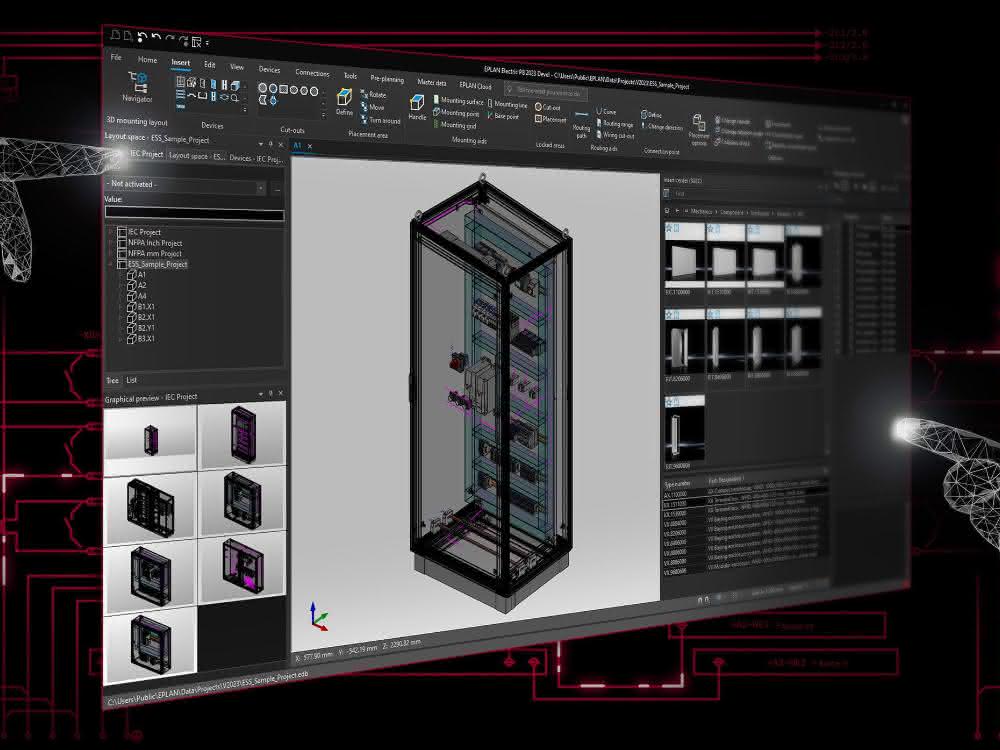Select layout space B3.X1 in tree
The image size is (1000, 750).
tap(141, 339)
